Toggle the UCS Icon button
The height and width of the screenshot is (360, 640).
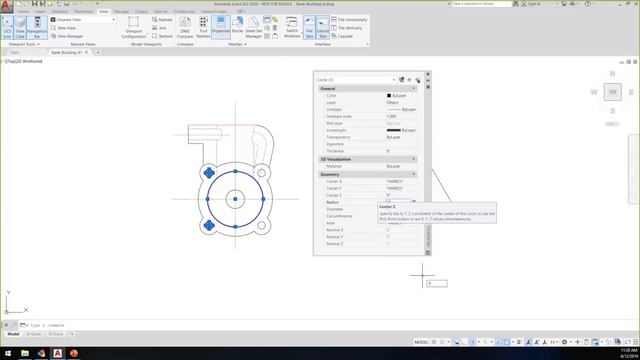7,28
